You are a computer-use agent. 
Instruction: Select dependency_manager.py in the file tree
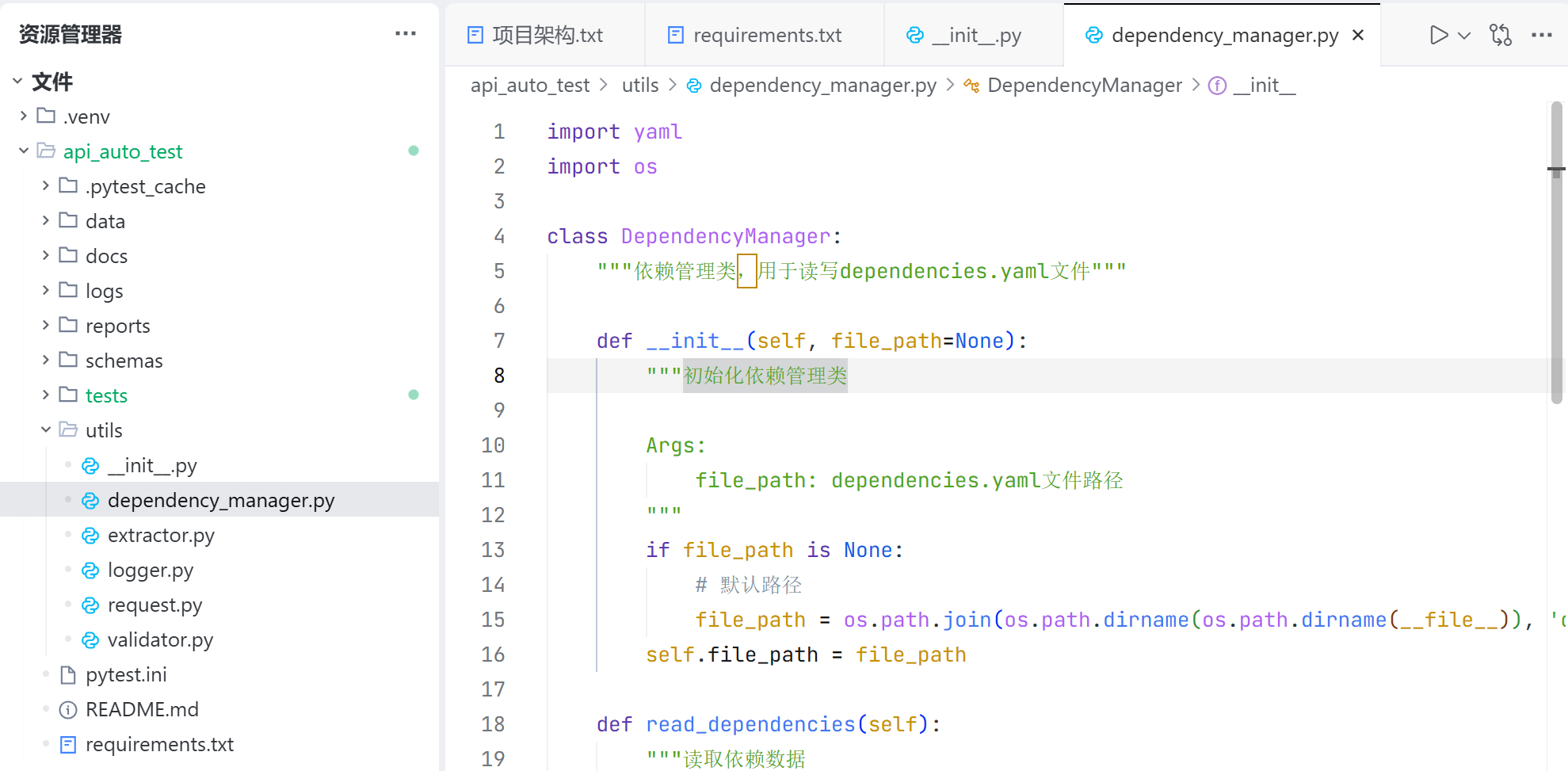(x=219, y=501)
